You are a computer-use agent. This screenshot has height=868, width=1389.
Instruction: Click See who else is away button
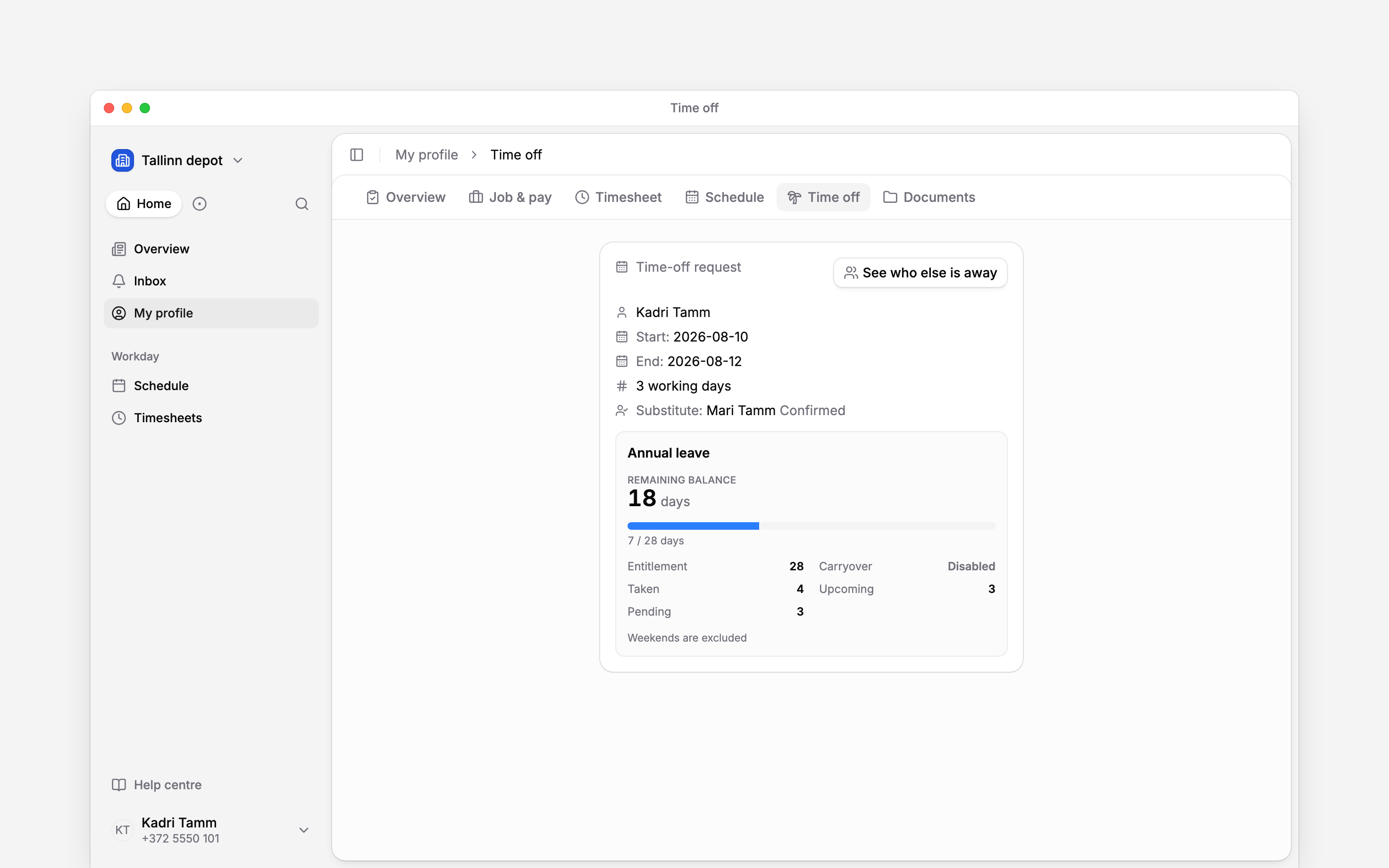(x=920, y=273)
